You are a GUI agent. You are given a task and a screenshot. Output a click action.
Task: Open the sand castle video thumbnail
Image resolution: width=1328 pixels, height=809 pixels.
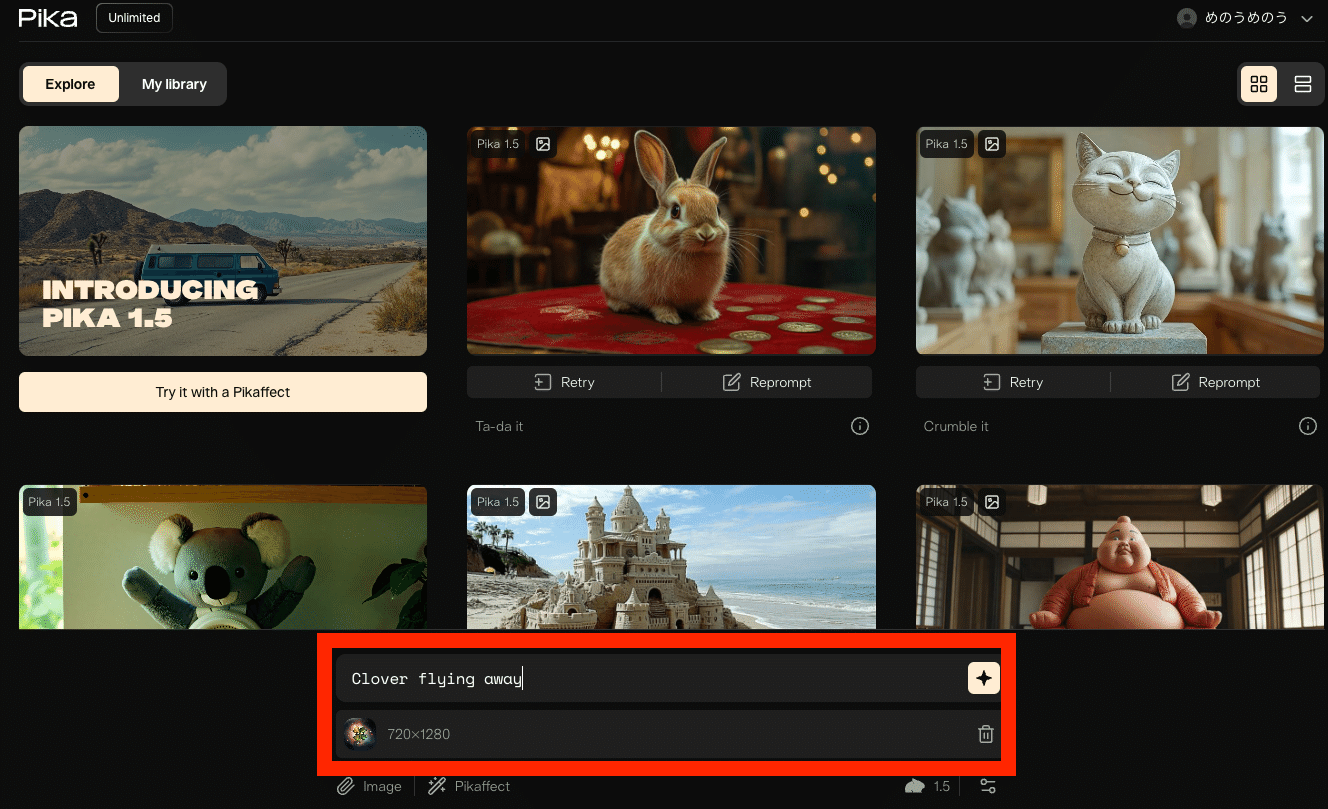(x=671, y=557)
